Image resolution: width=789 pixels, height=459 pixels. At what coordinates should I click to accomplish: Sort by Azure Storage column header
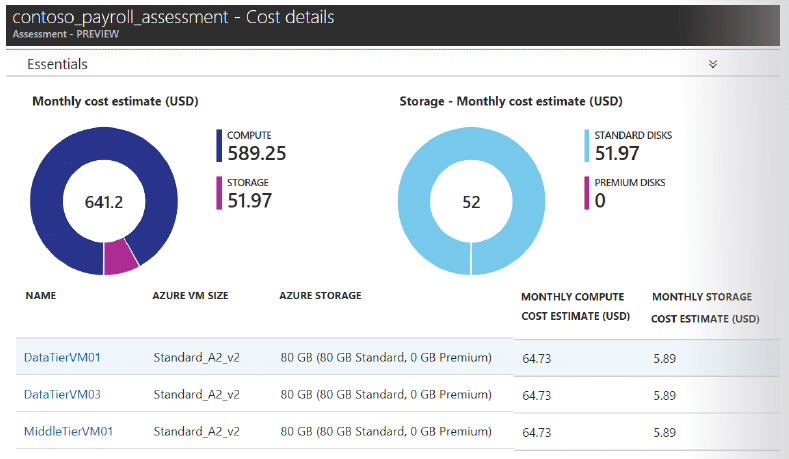[x=320, y=296]
